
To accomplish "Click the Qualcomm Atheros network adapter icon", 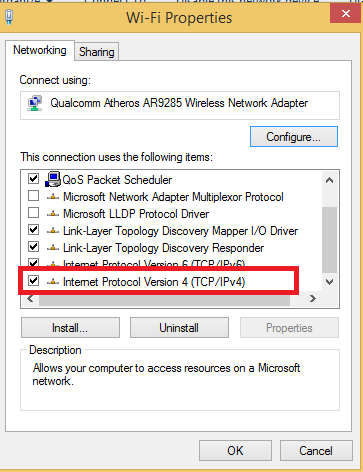I will point(35,103).
